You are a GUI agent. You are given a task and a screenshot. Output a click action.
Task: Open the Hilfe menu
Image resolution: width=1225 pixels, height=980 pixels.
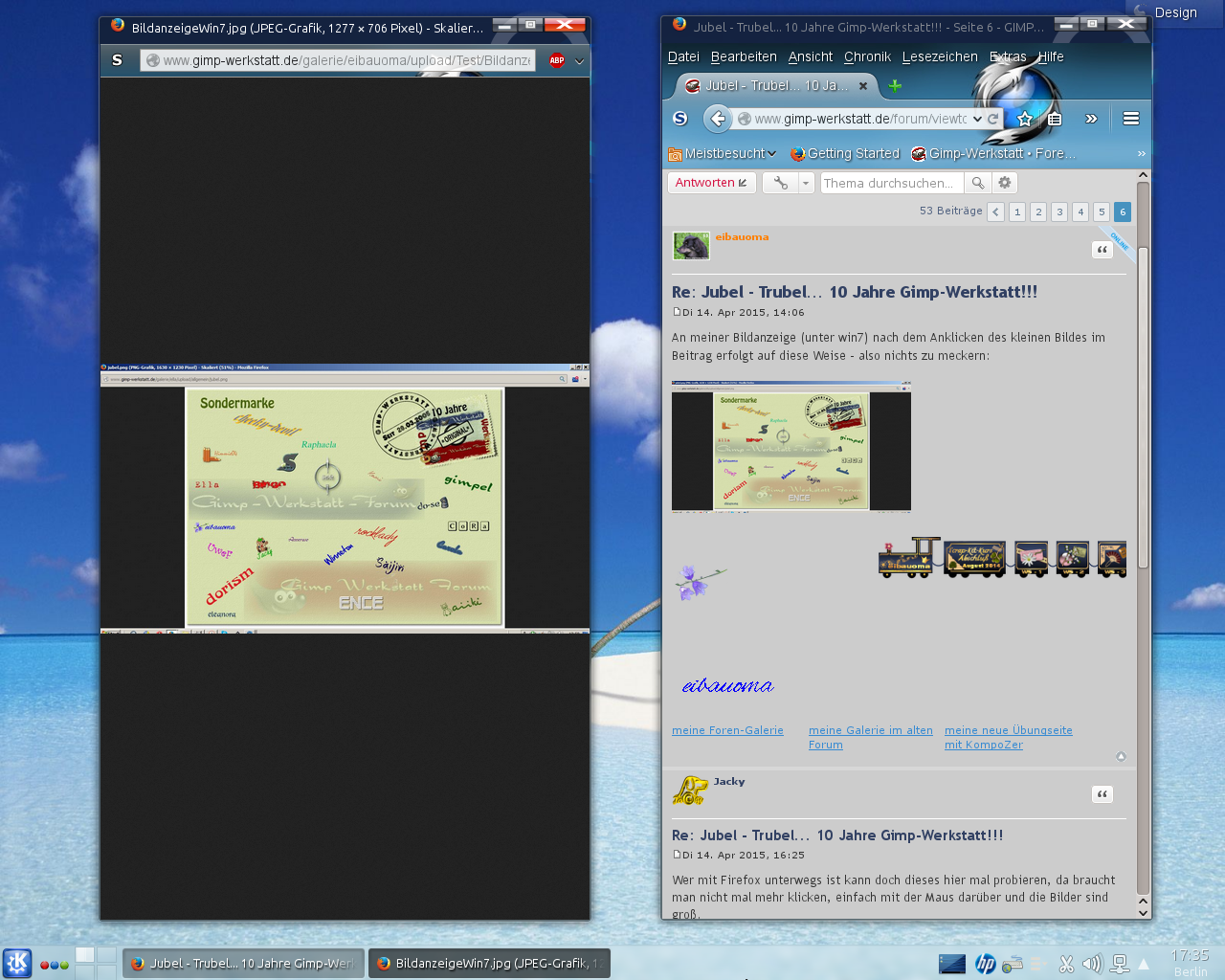tap(1051, 56)
